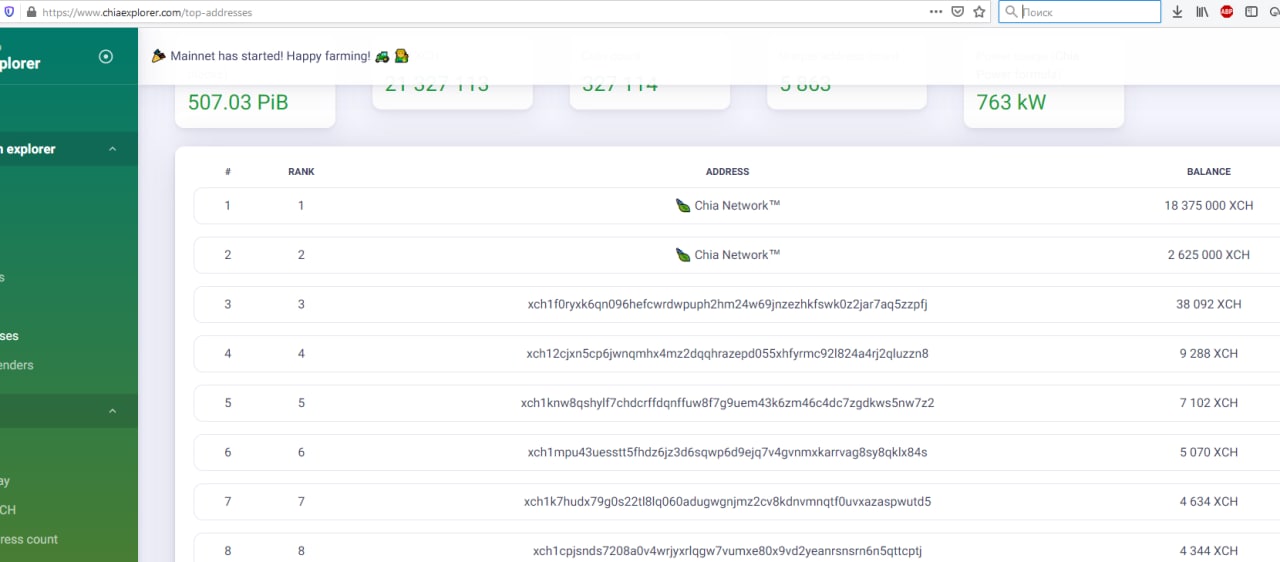Open the sidebar item ending in 'CH'
1280x562 pixels.
coord(8,510)
